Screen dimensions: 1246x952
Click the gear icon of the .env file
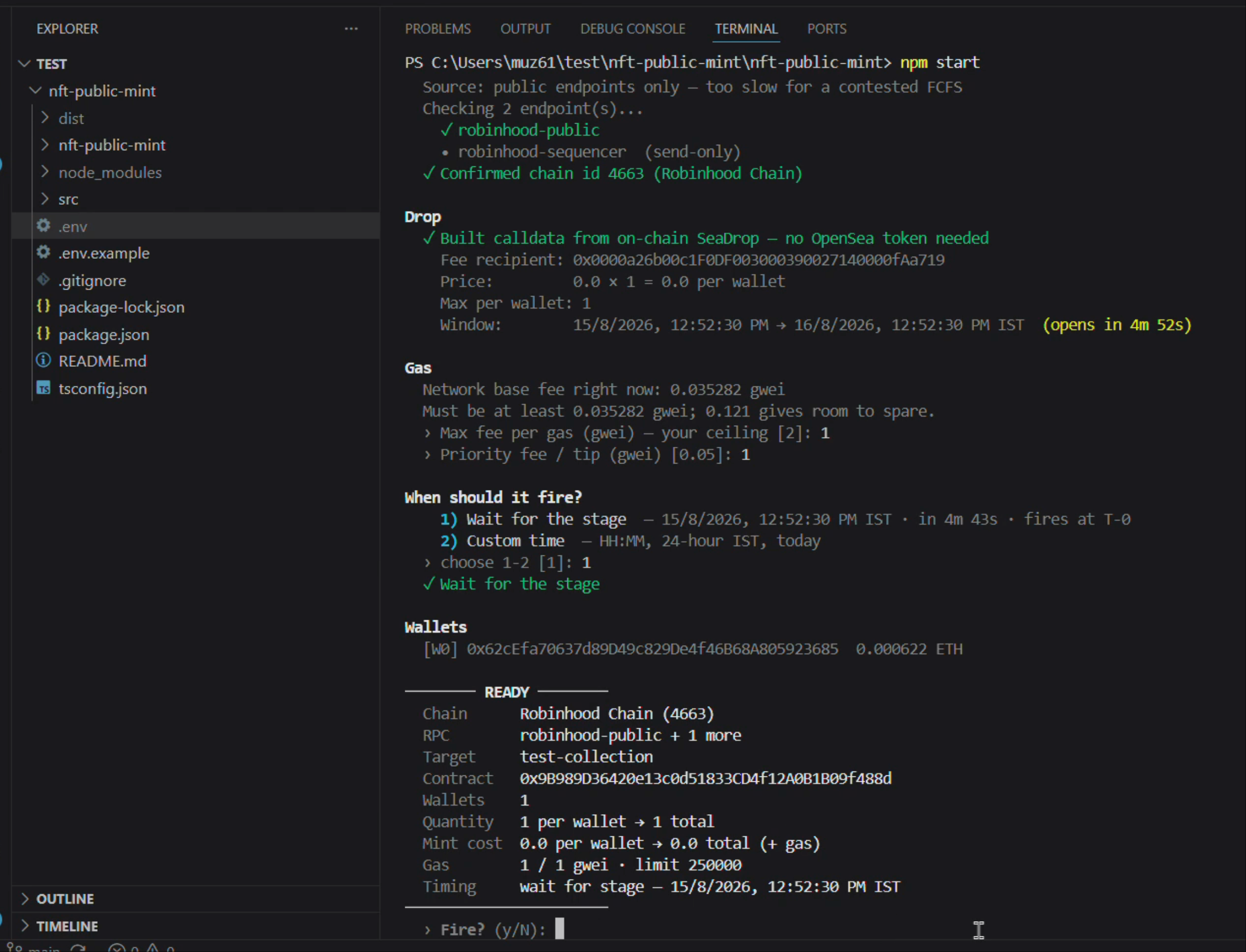pos(44,226)
